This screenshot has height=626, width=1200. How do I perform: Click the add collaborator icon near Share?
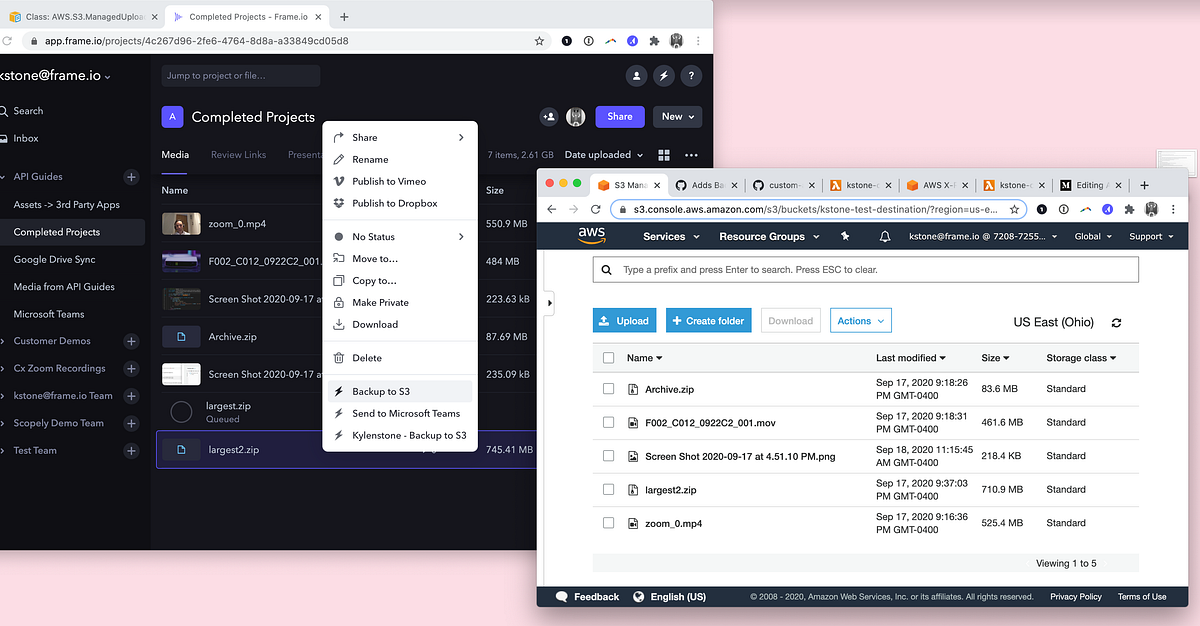pos(548,117)
